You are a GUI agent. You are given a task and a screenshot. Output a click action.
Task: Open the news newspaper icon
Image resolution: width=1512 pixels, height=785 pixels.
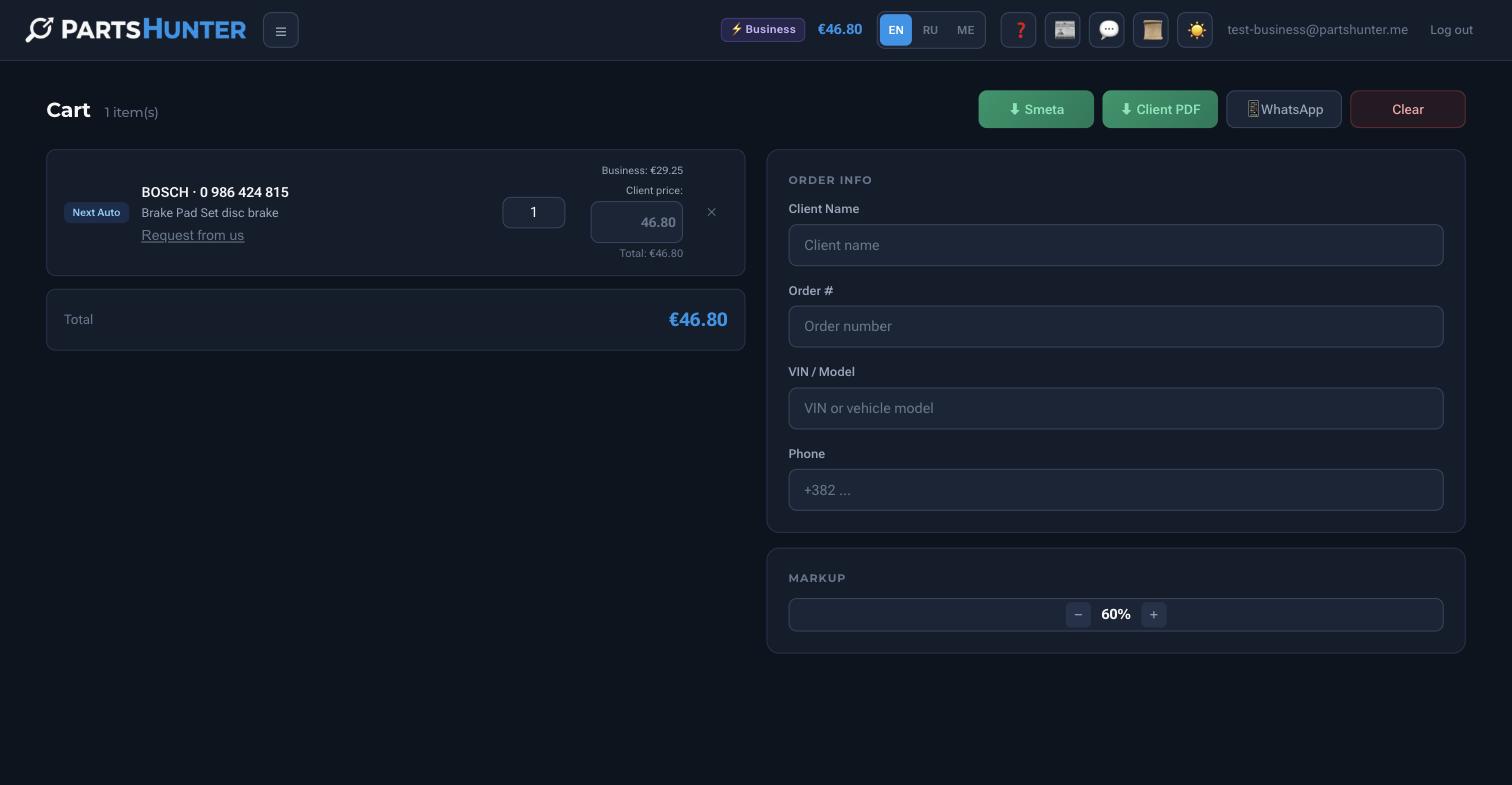click(x=1063, y=30)
